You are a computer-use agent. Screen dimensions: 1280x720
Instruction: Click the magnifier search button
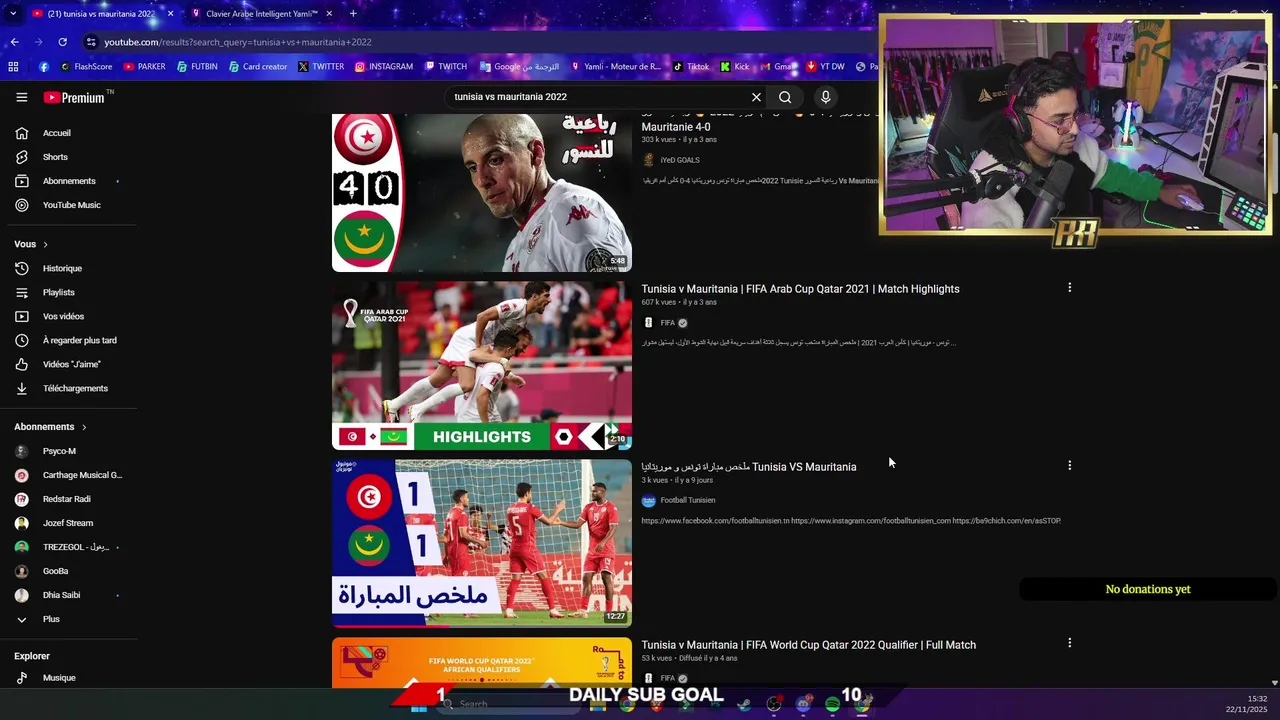click(785, 97)
